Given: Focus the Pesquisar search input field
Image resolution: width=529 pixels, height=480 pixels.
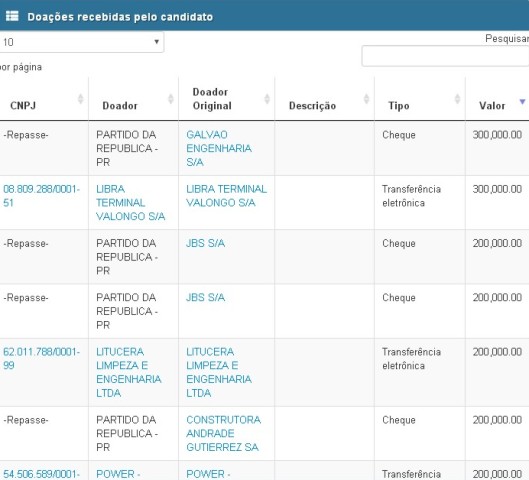Looking at the screenshot, I should (445, 56).
